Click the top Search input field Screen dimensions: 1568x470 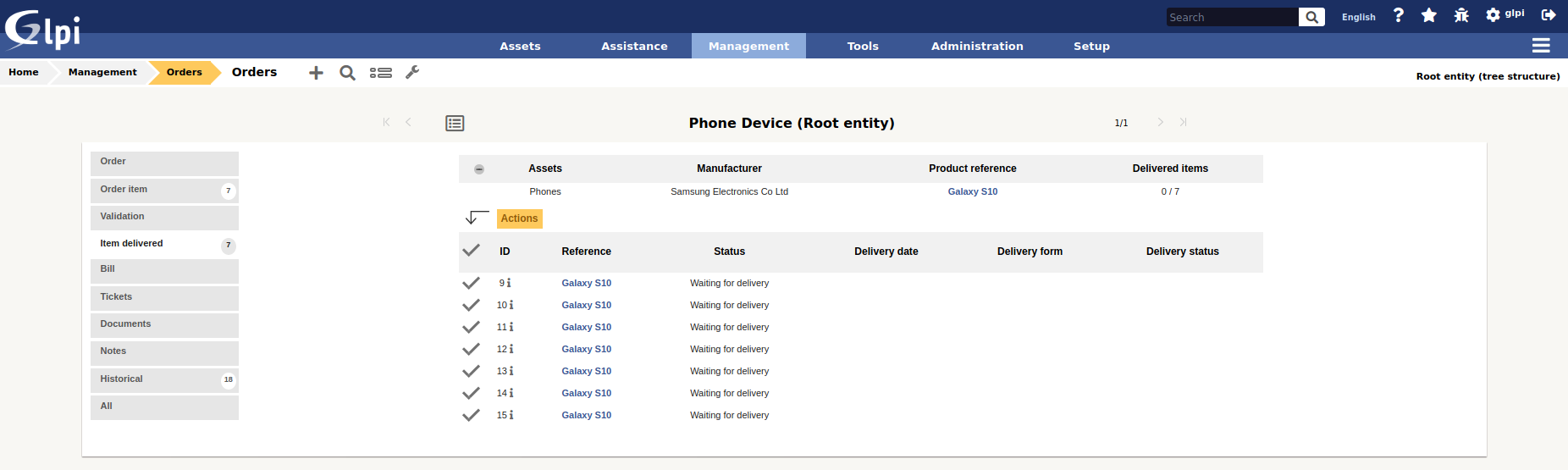tap(1231, 17)
